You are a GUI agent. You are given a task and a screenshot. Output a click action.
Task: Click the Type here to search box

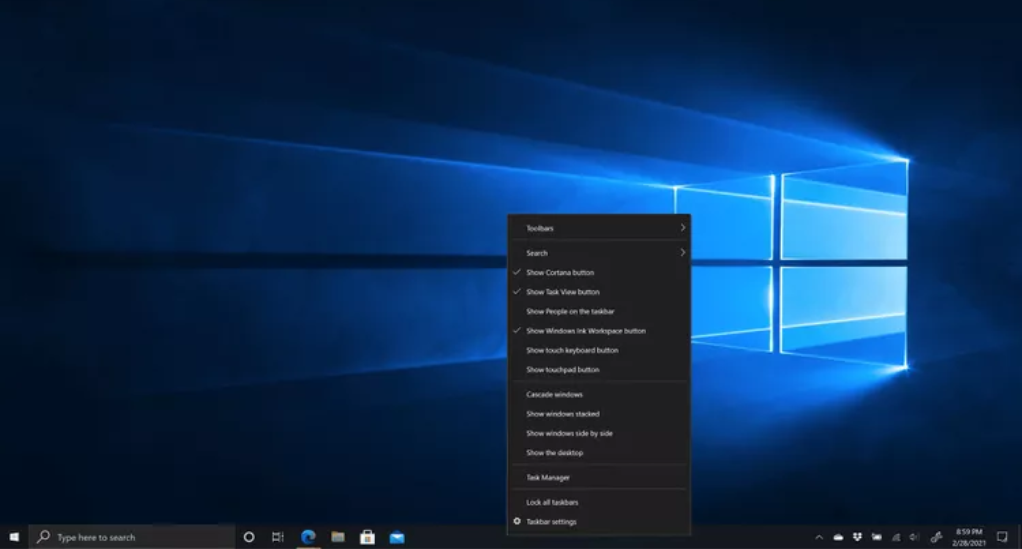point(132,537)
